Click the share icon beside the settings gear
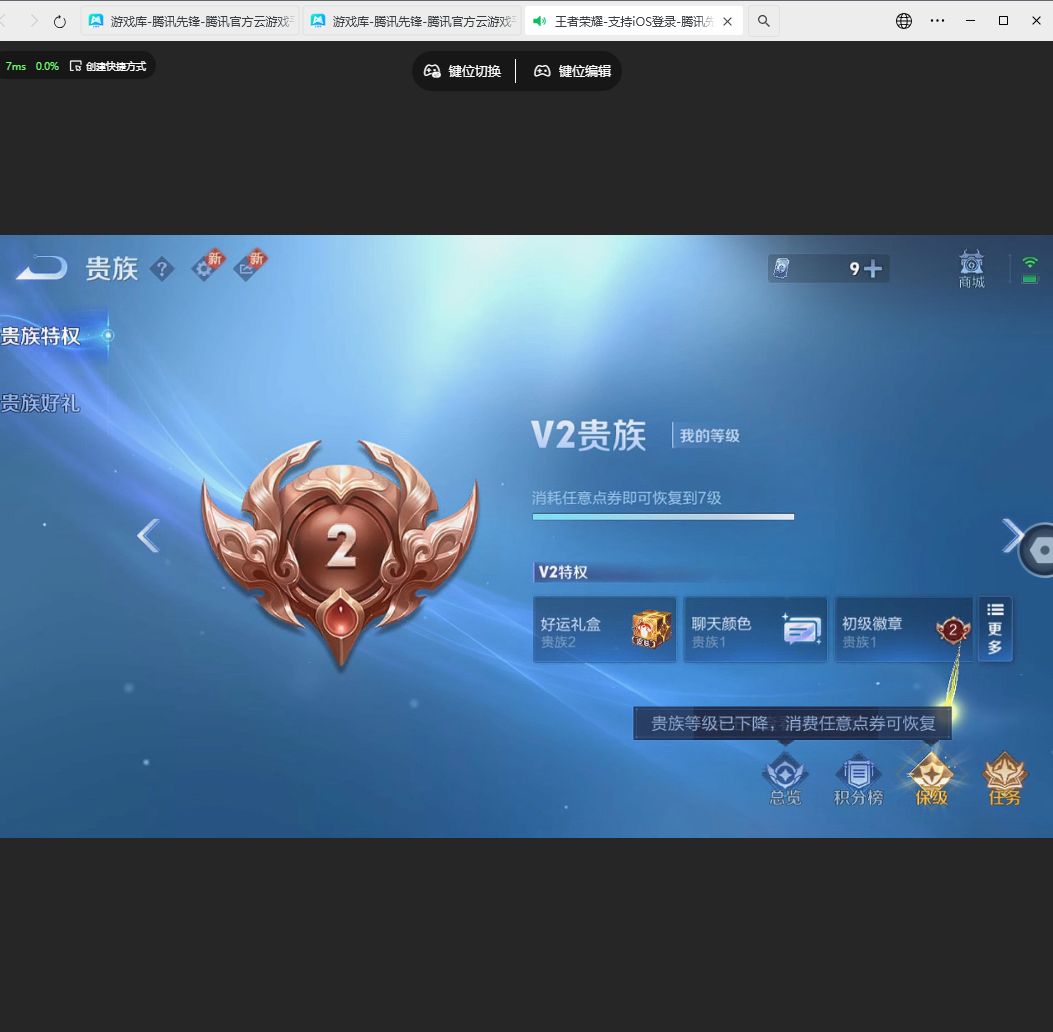Viewport: 1053px width, 1032px height. (x=247, y=268)
